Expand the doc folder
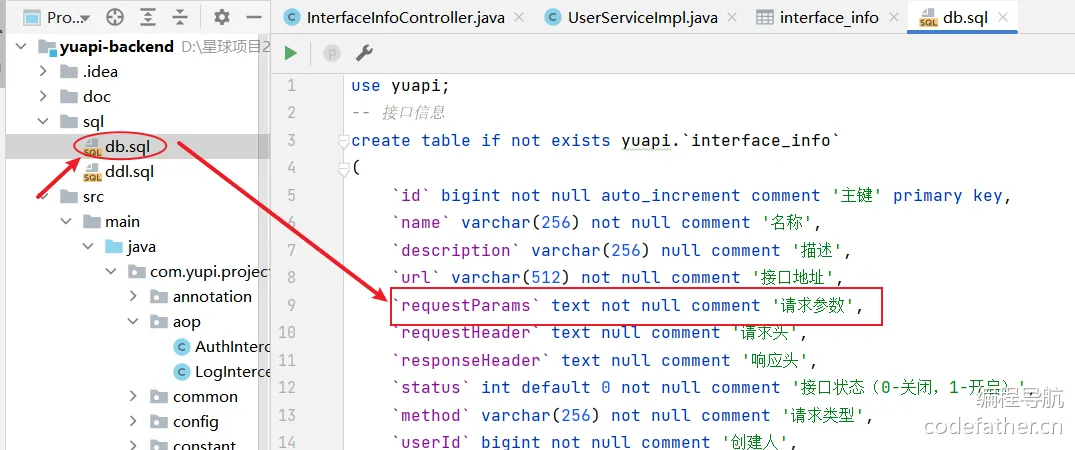 click(x=43, y=97)
